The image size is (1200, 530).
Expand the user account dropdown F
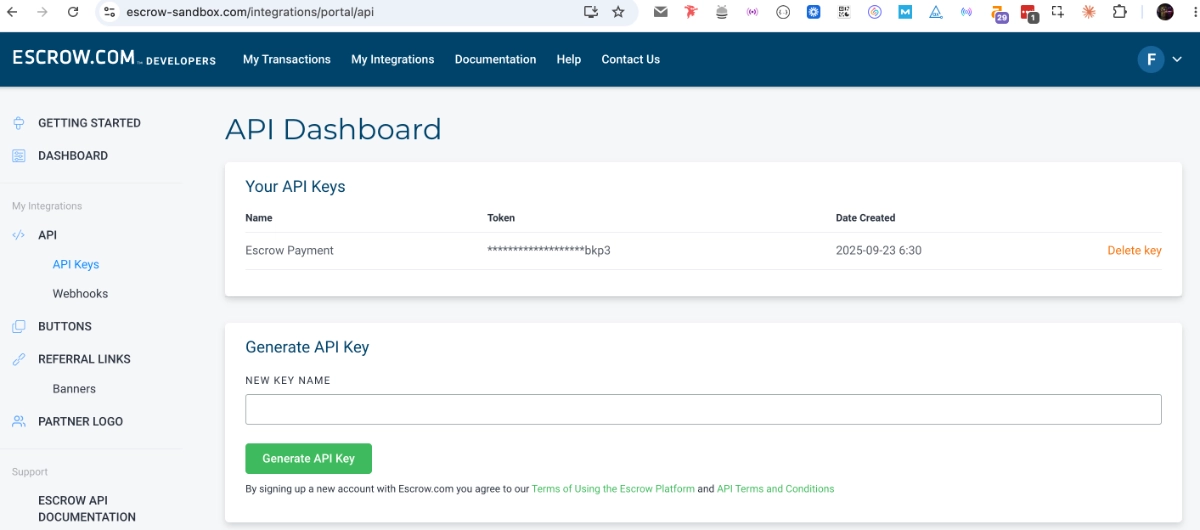tap(1160, 60)
